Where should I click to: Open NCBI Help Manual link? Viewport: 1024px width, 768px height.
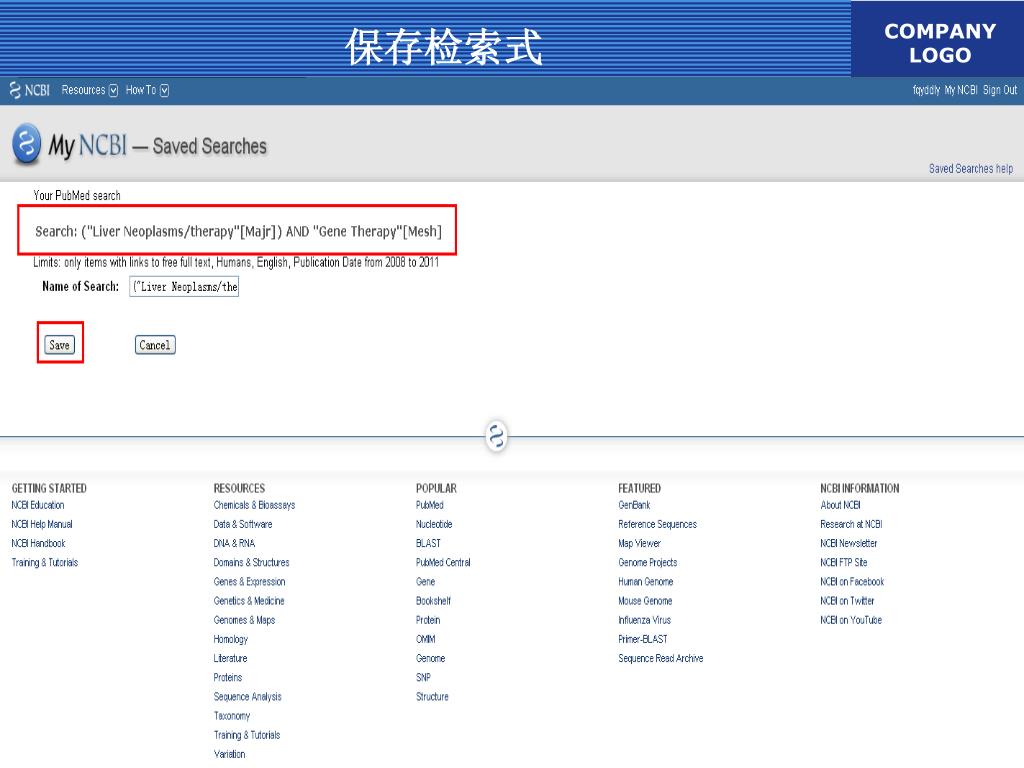pyautogui.click(x=42, y=524)
